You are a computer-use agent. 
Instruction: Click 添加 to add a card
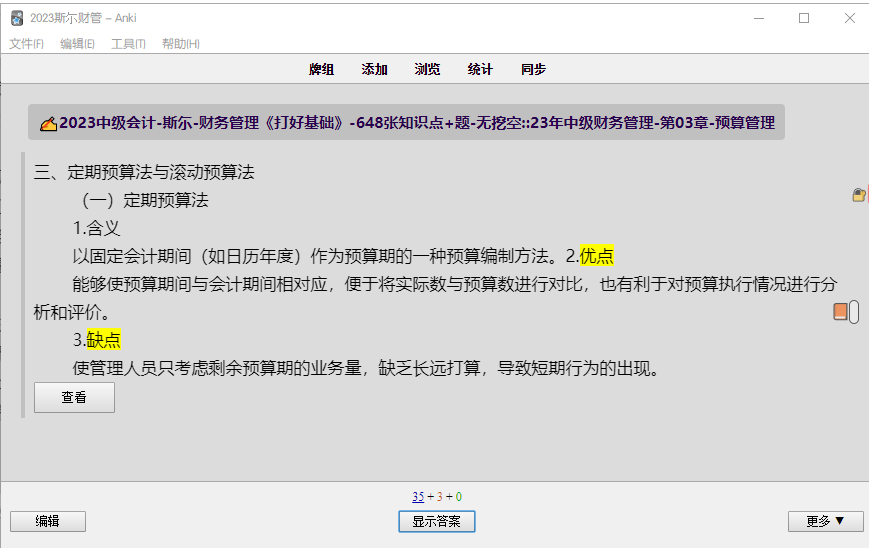click(x=374, y=69)
